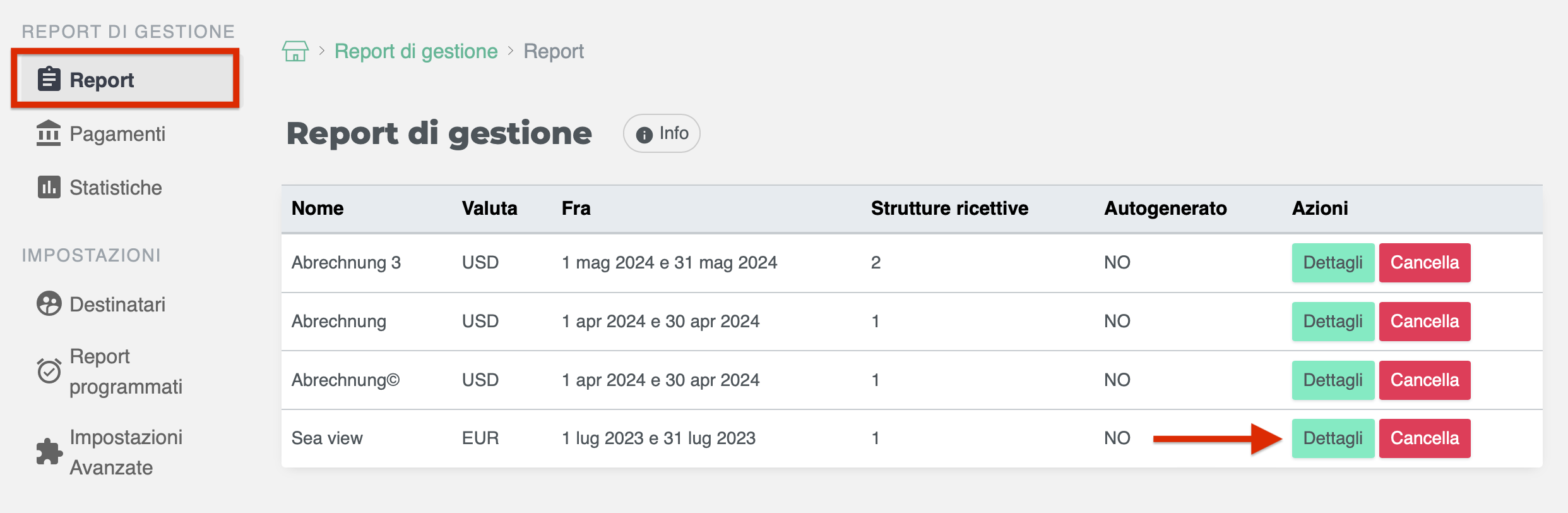Click the Destinatari people icon
Screen dimensions: 1568x513
[x=49, y=304]
